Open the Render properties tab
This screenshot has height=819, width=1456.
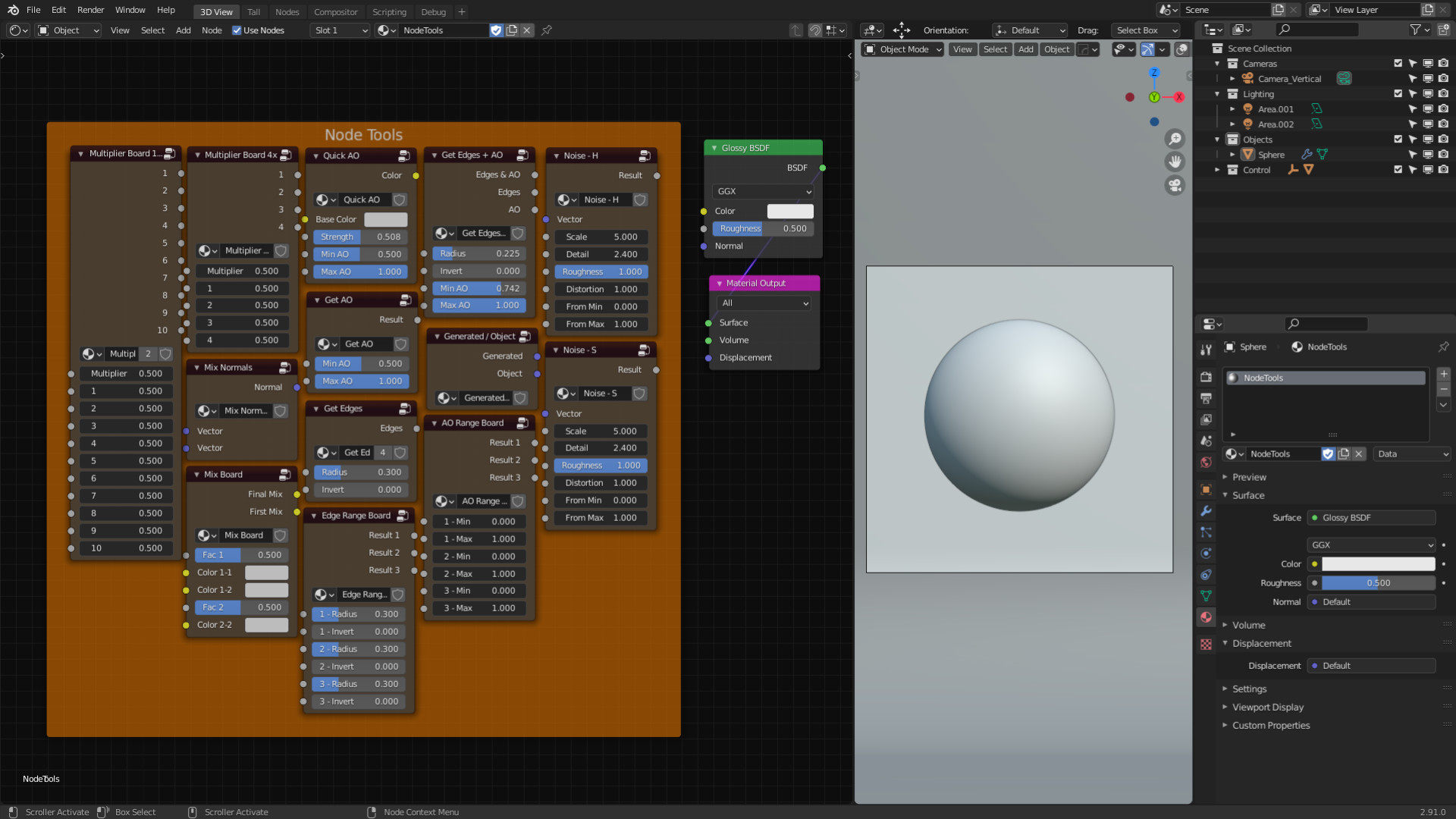(1206, 377)
